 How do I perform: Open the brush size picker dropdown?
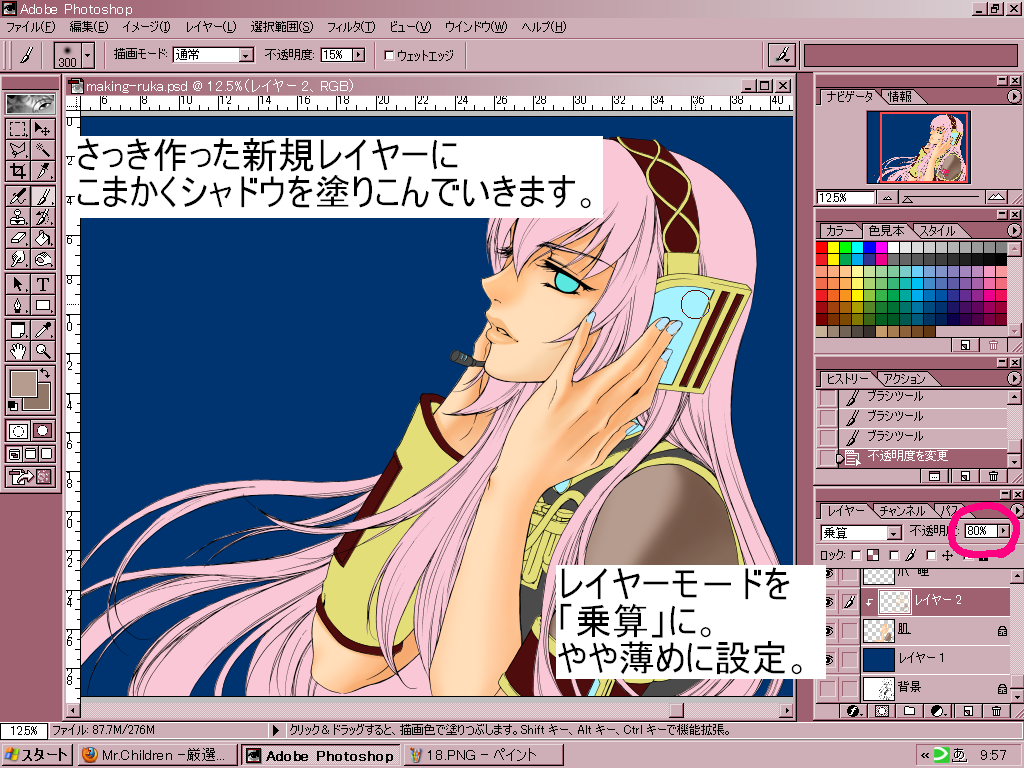pos(89,55)
